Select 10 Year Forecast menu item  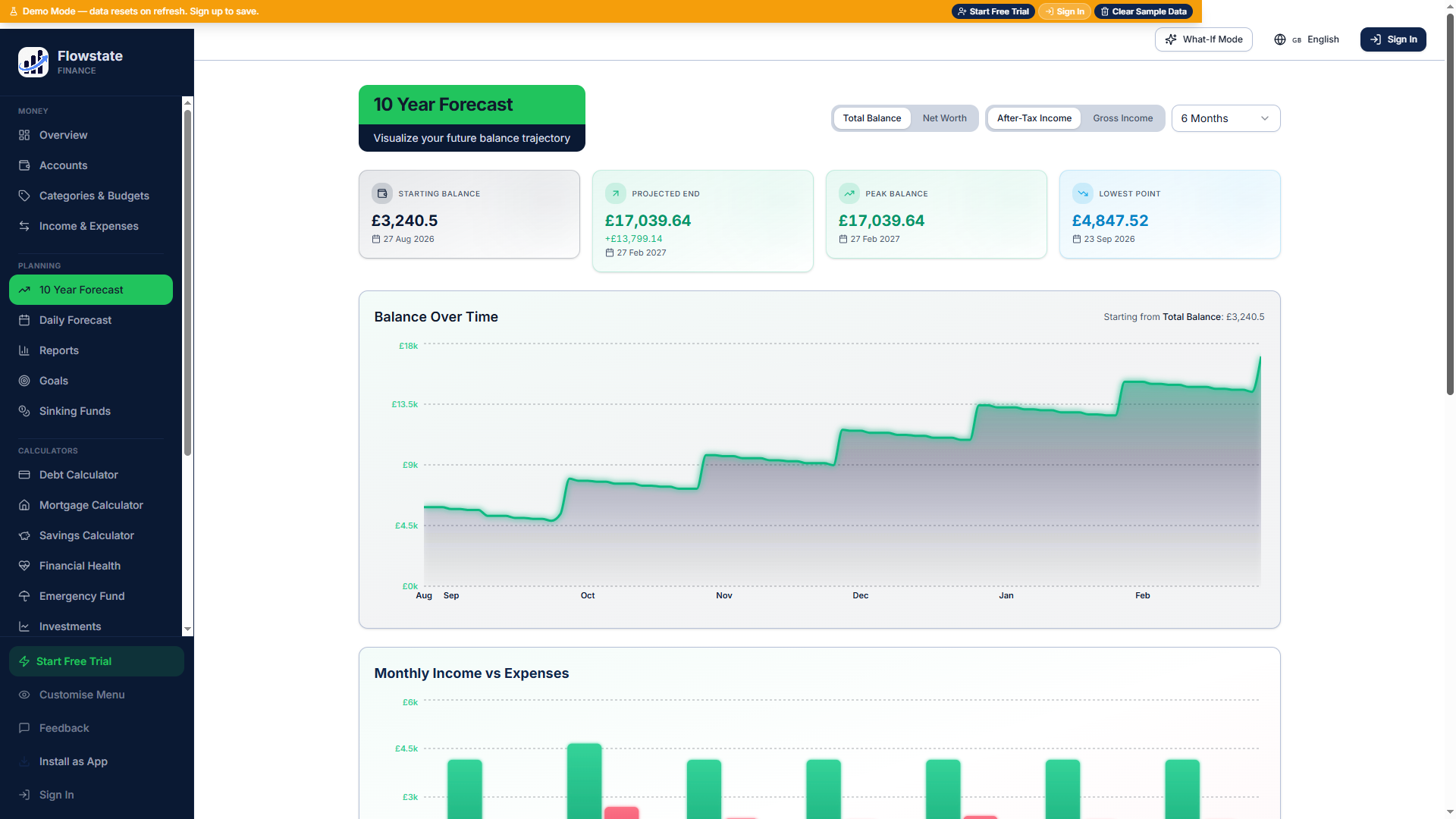coord(91,290)
